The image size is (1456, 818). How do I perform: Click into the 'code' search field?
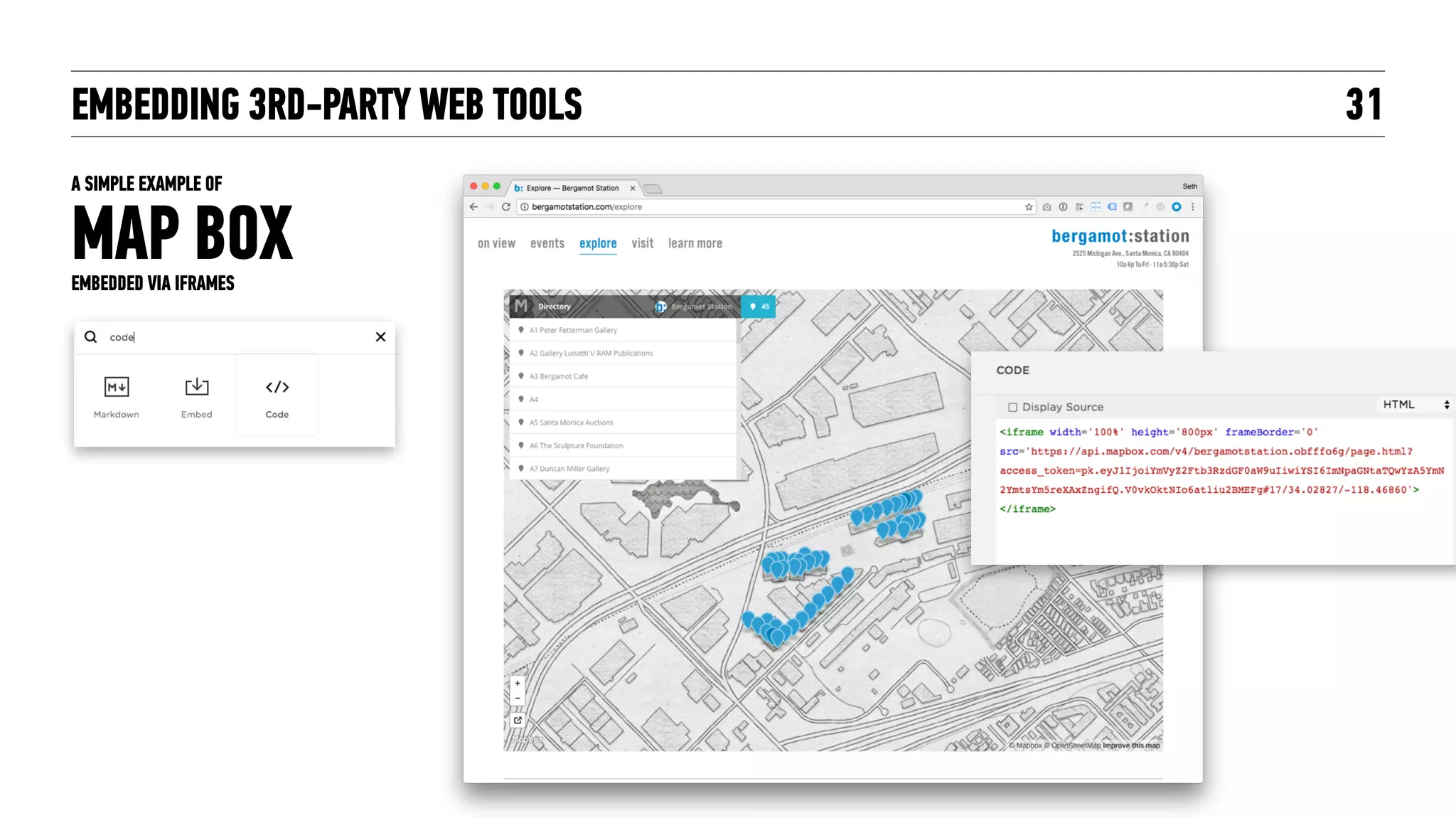point(235,337)
